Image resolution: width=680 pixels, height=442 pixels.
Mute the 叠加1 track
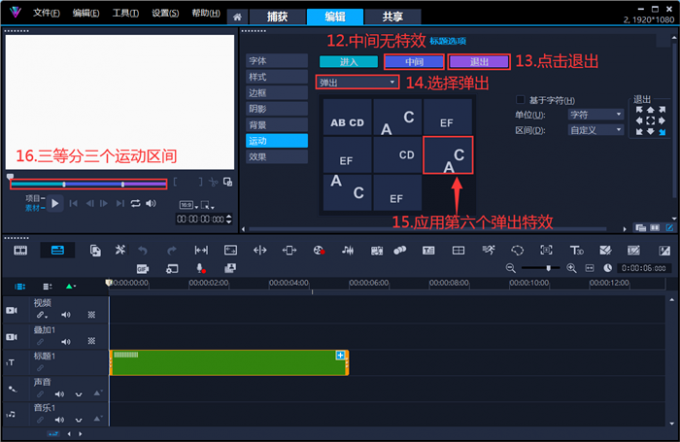tap(65, 342)
